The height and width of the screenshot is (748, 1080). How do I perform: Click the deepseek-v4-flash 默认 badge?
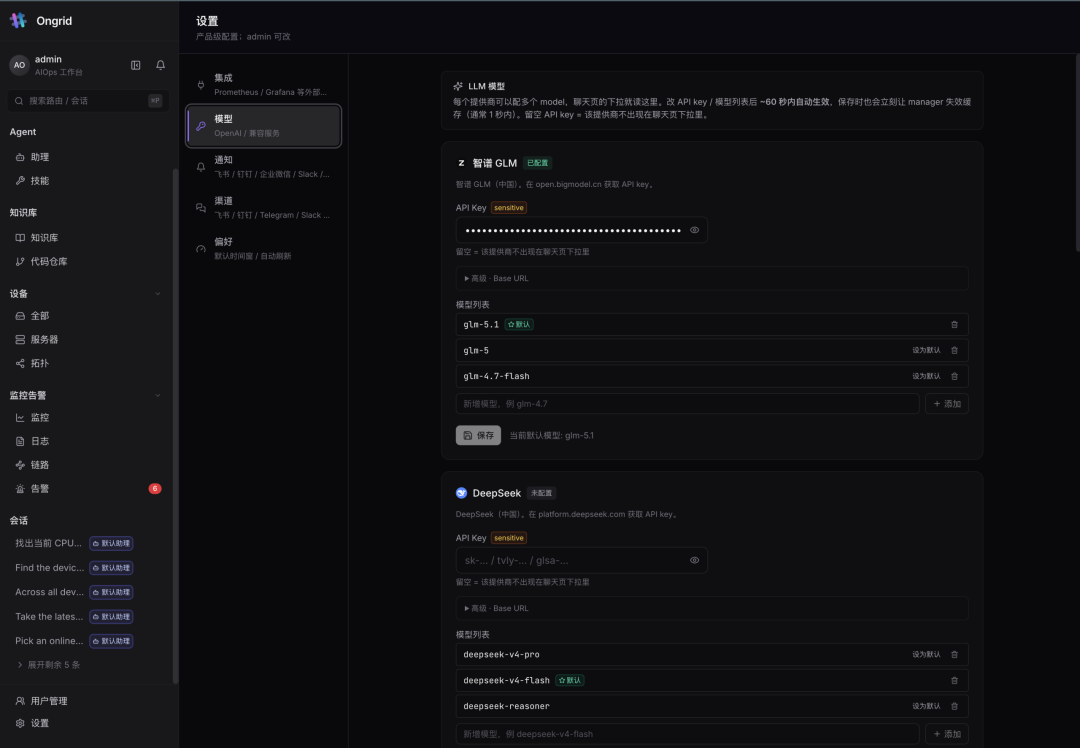point(570,681)
